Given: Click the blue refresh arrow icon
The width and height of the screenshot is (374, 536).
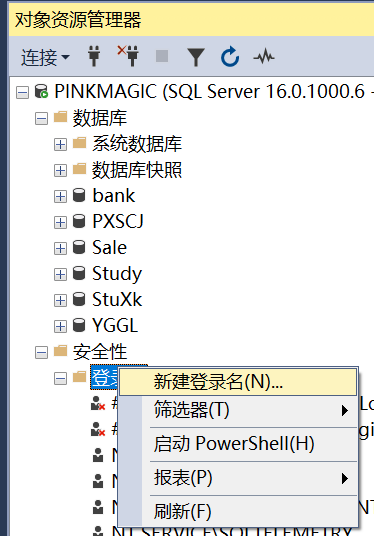Looking at the screenshot, I should pos(230,56).
